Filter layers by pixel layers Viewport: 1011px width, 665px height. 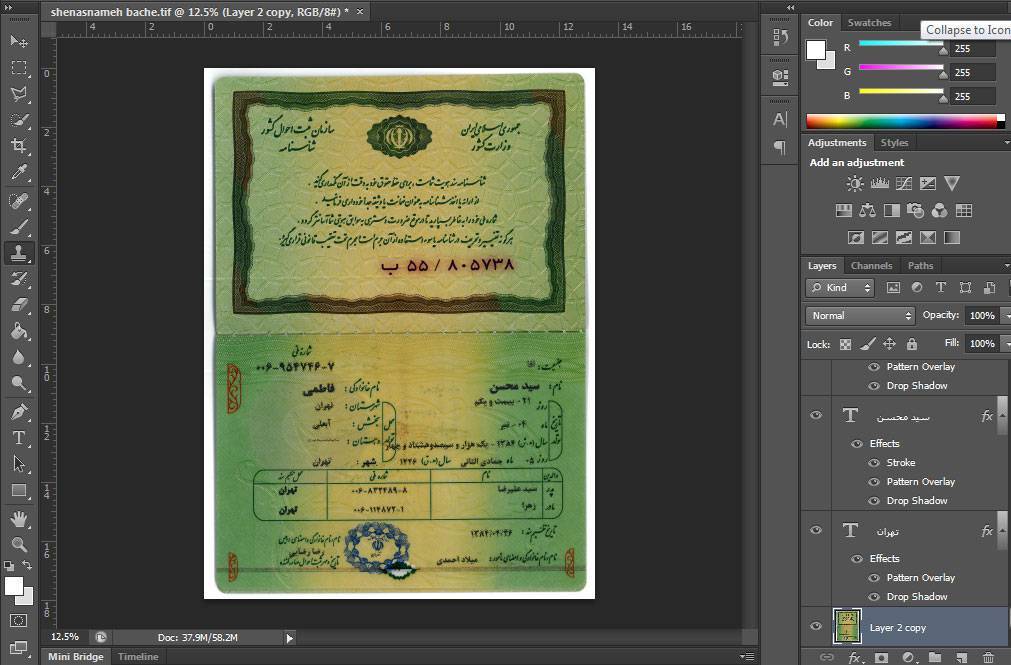coord(893,288)
